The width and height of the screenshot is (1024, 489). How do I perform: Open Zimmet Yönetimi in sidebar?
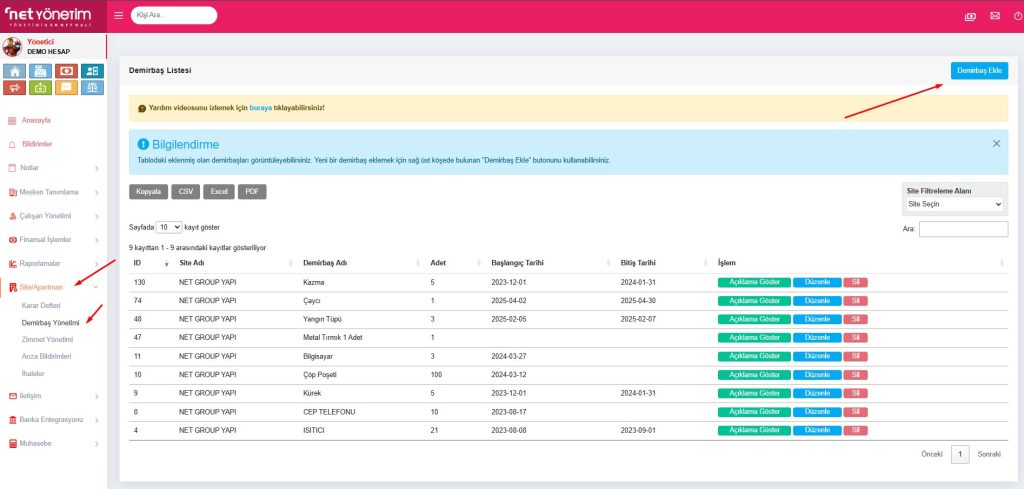click(x=47, y=339)
